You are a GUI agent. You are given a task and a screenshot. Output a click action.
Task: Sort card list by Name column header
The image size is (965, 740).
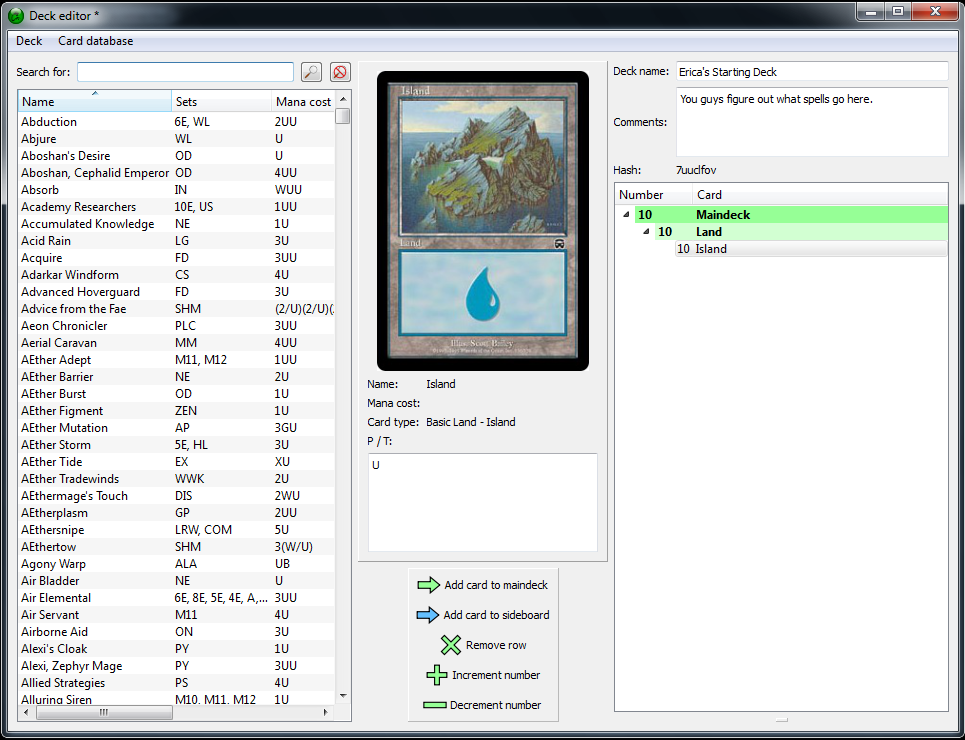pyautogui.click(x=95, y=102)
